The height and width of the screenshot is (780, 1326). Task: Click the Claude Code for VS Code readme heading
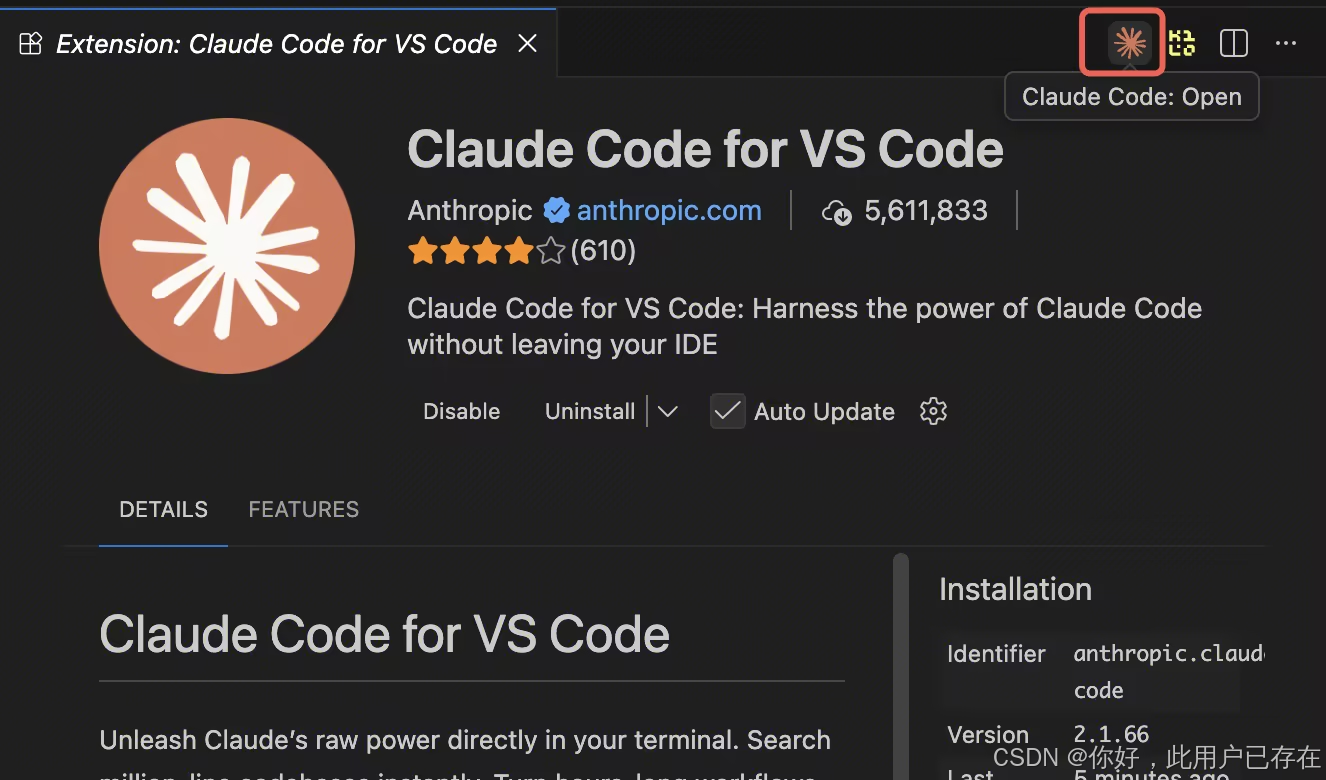(384, 634)
